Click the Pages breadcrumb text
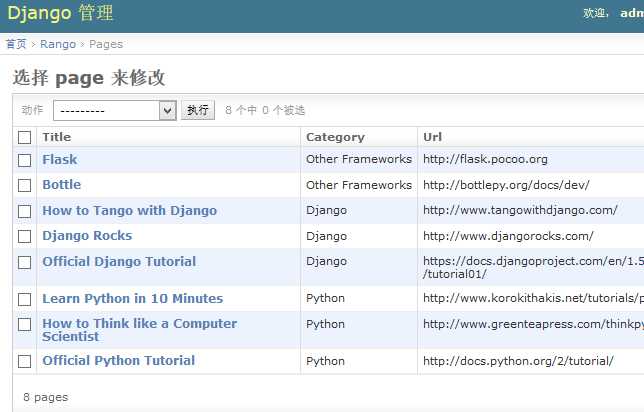Screen dimensions: 644x412 [106, 44]
